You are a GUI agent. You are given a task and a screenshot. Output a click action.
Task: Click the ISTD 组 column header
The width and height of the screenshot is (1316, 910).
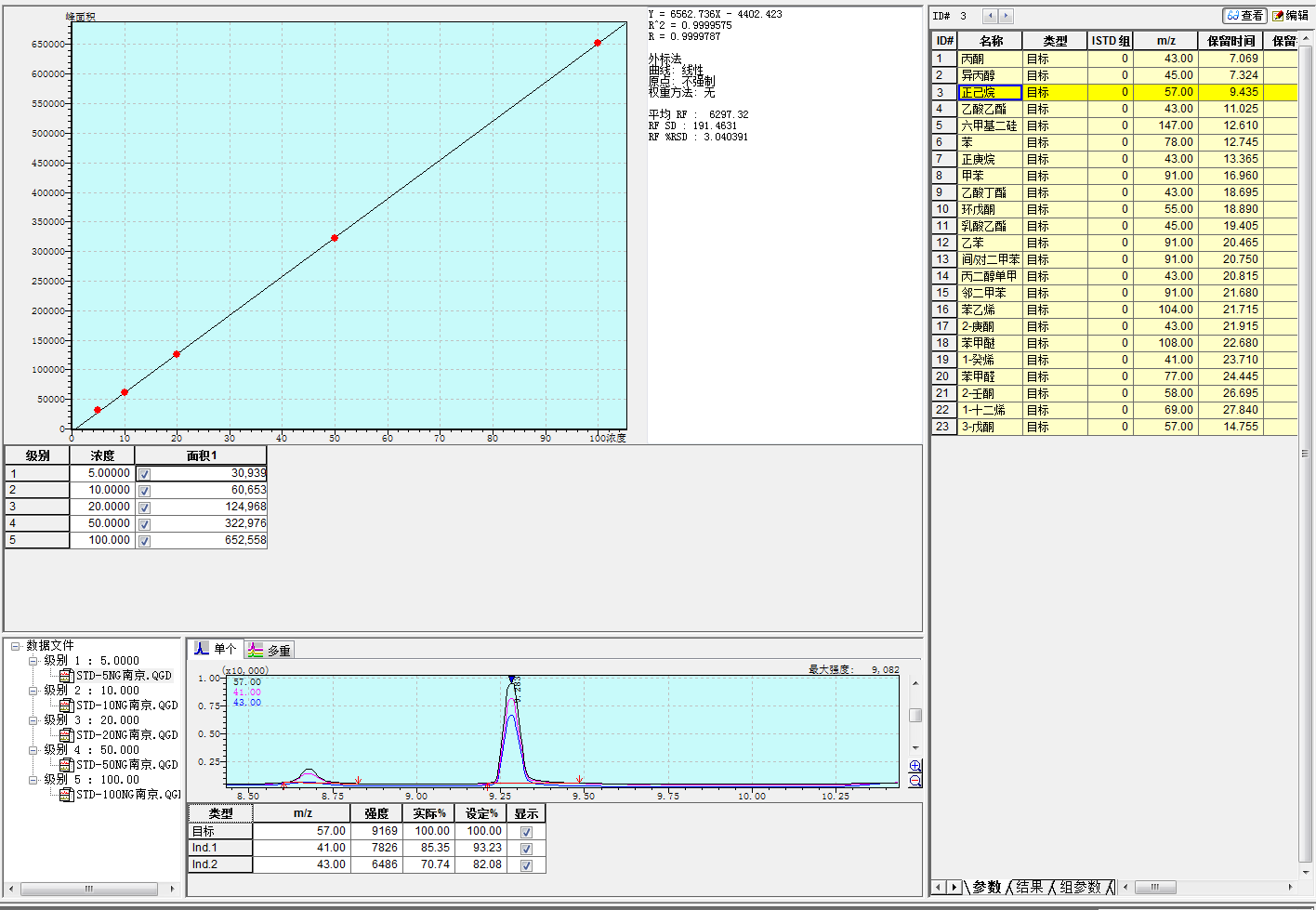point(1110,41)
